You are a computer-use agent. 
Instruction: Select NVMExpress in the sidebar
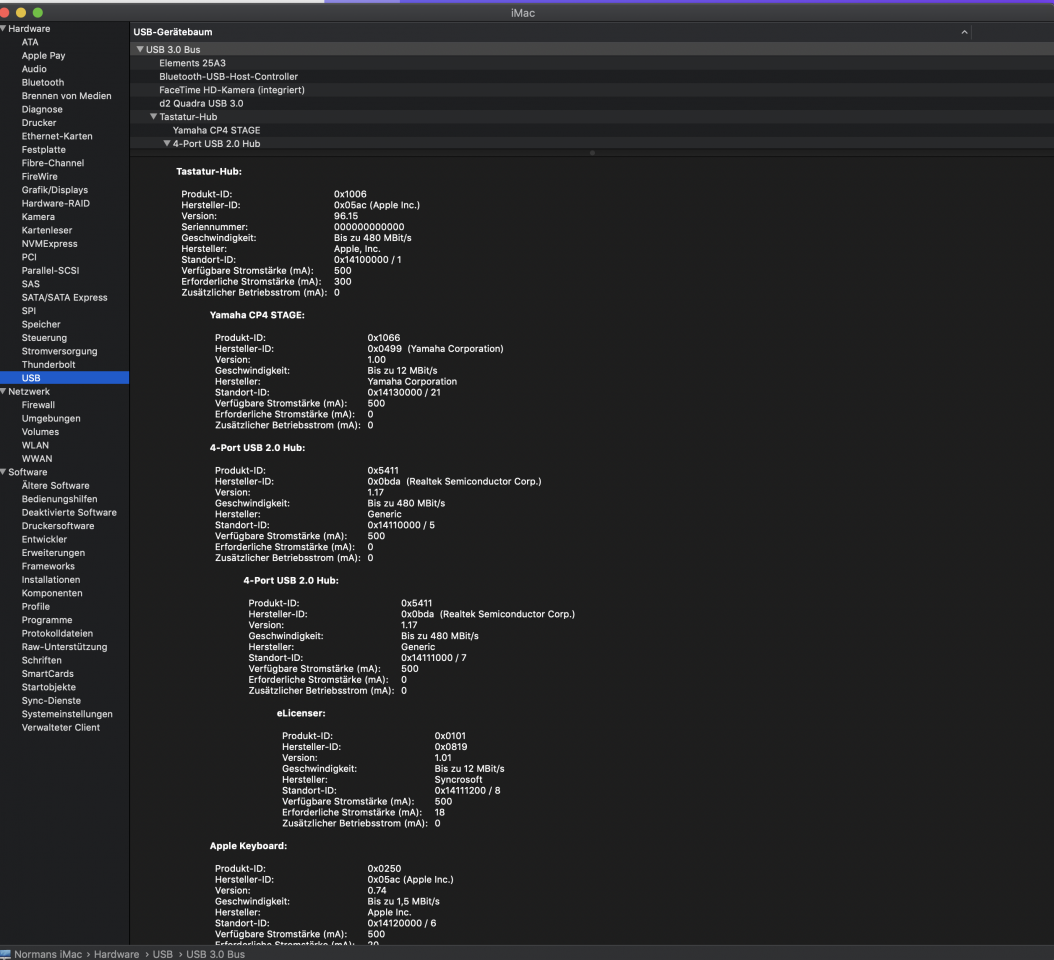point(49,243)
